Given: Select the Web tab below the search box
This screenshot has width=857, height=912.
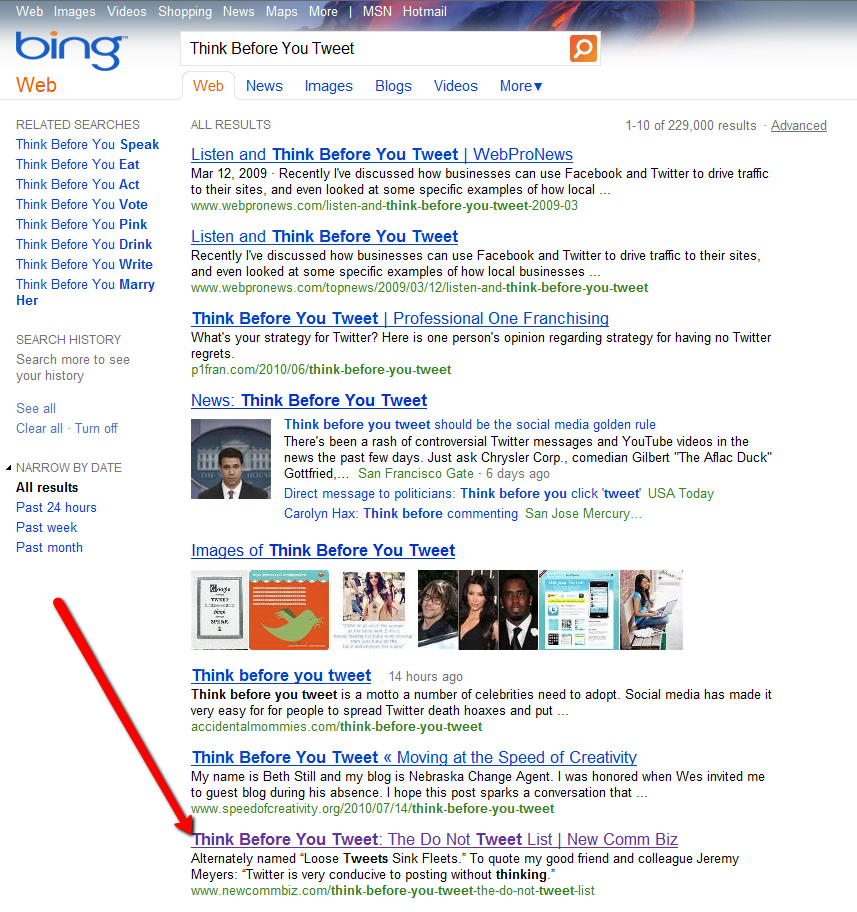Looking at the screenshot, I should pos(208,86).
